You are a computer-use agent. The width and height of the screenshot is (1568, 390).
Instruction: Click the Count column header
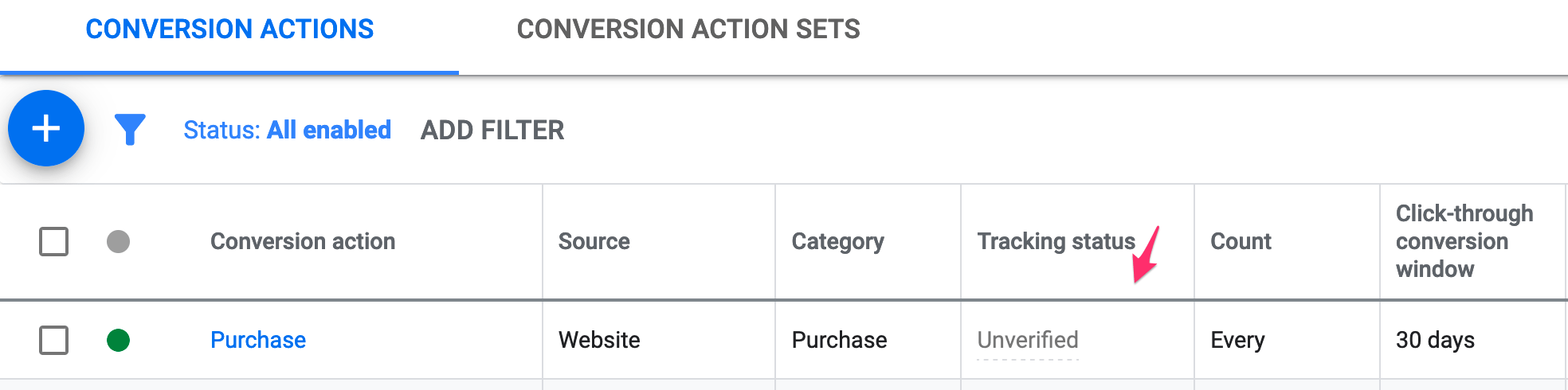[x=1241, y=241]
